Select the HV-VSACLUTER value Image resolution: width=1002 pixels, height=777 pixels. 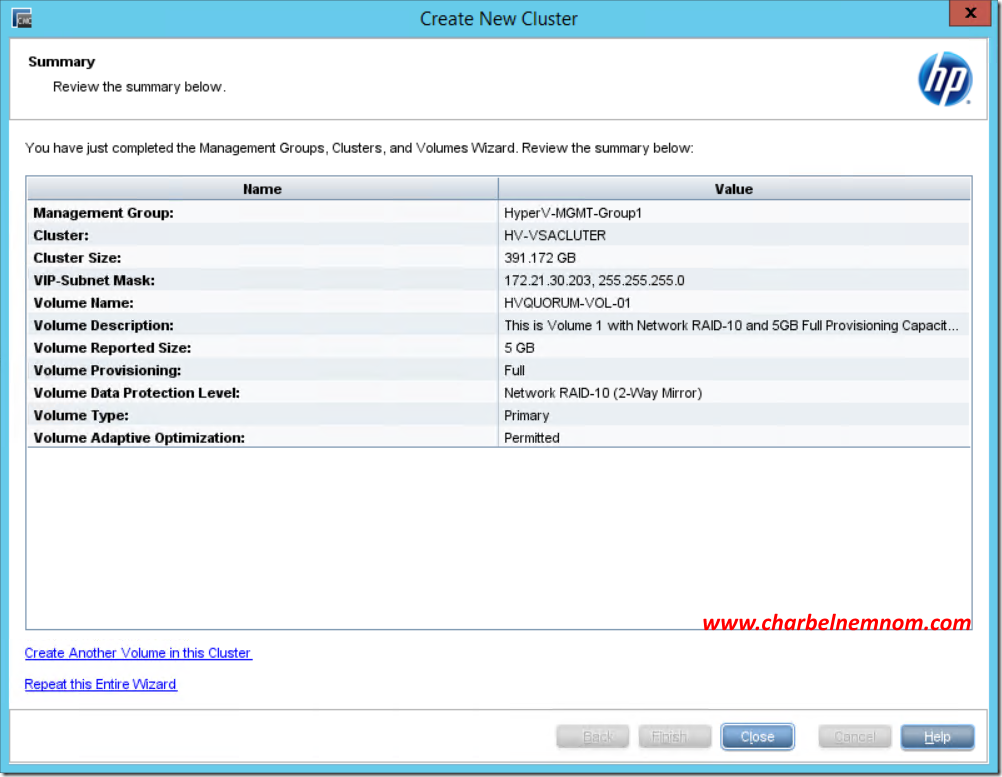point(555,235)
